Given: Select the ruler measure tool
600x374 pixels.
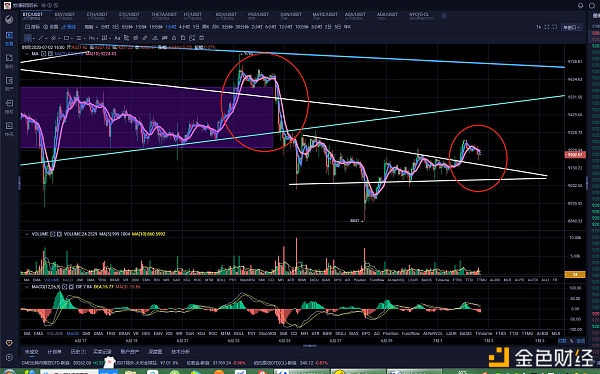Looking at the screenshot, I should 145,38.
